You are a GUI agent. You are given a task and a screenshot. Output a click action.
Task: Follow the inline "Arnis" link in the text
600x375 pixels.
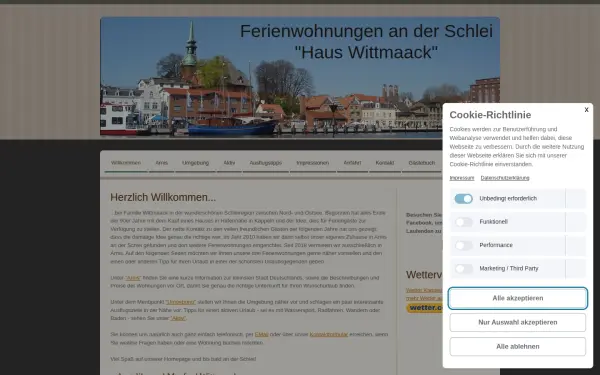[x=133, y=278]
